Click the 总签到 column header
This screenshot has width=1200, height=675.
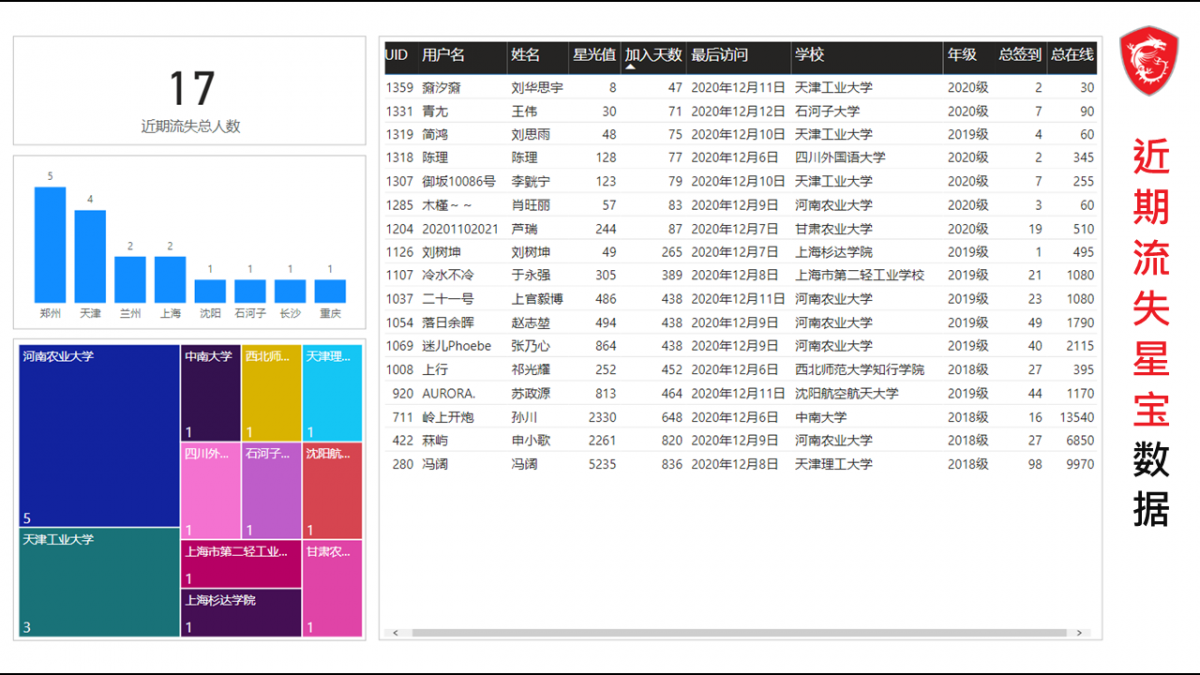[x=1020, y=55]
